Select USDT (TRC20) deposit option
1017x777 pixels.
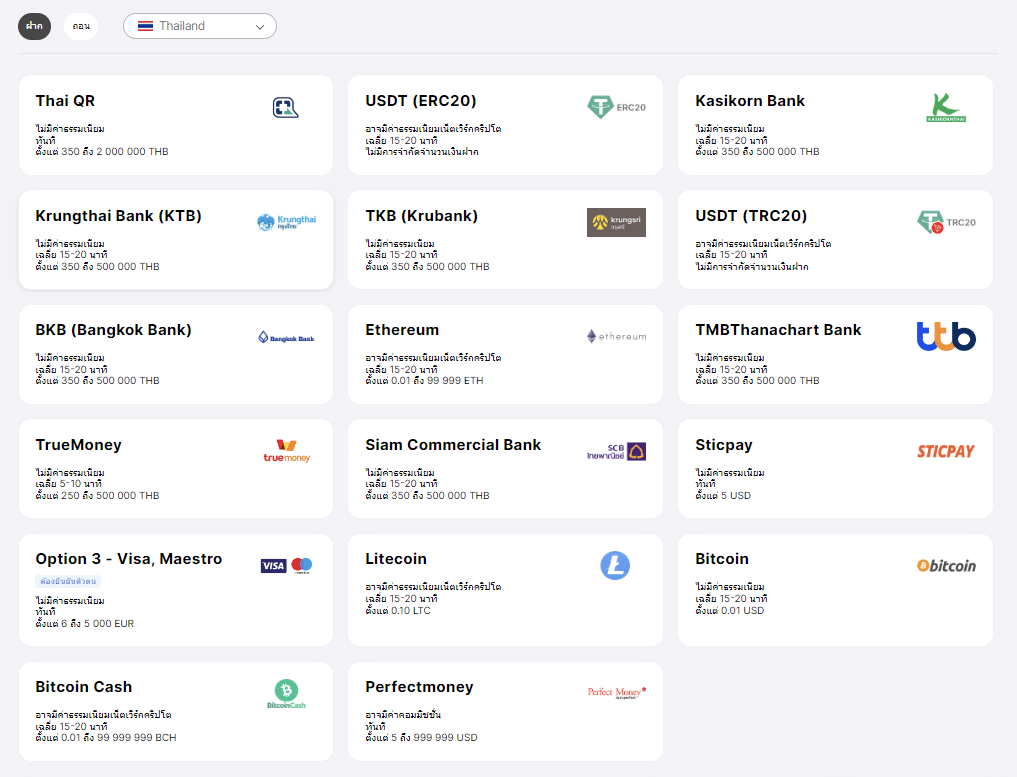[x=835, y=239]
